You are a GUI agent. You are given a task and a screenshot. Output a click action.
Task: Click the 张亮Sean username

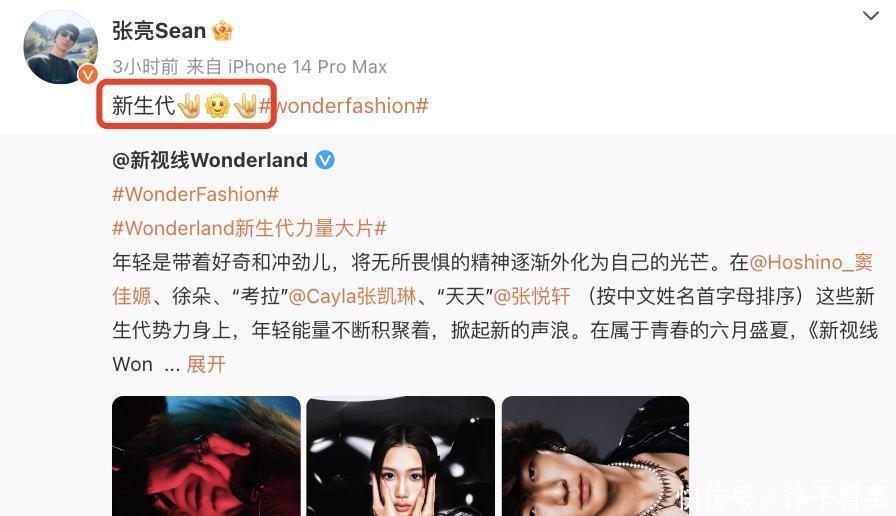click(x=159, y=31)
